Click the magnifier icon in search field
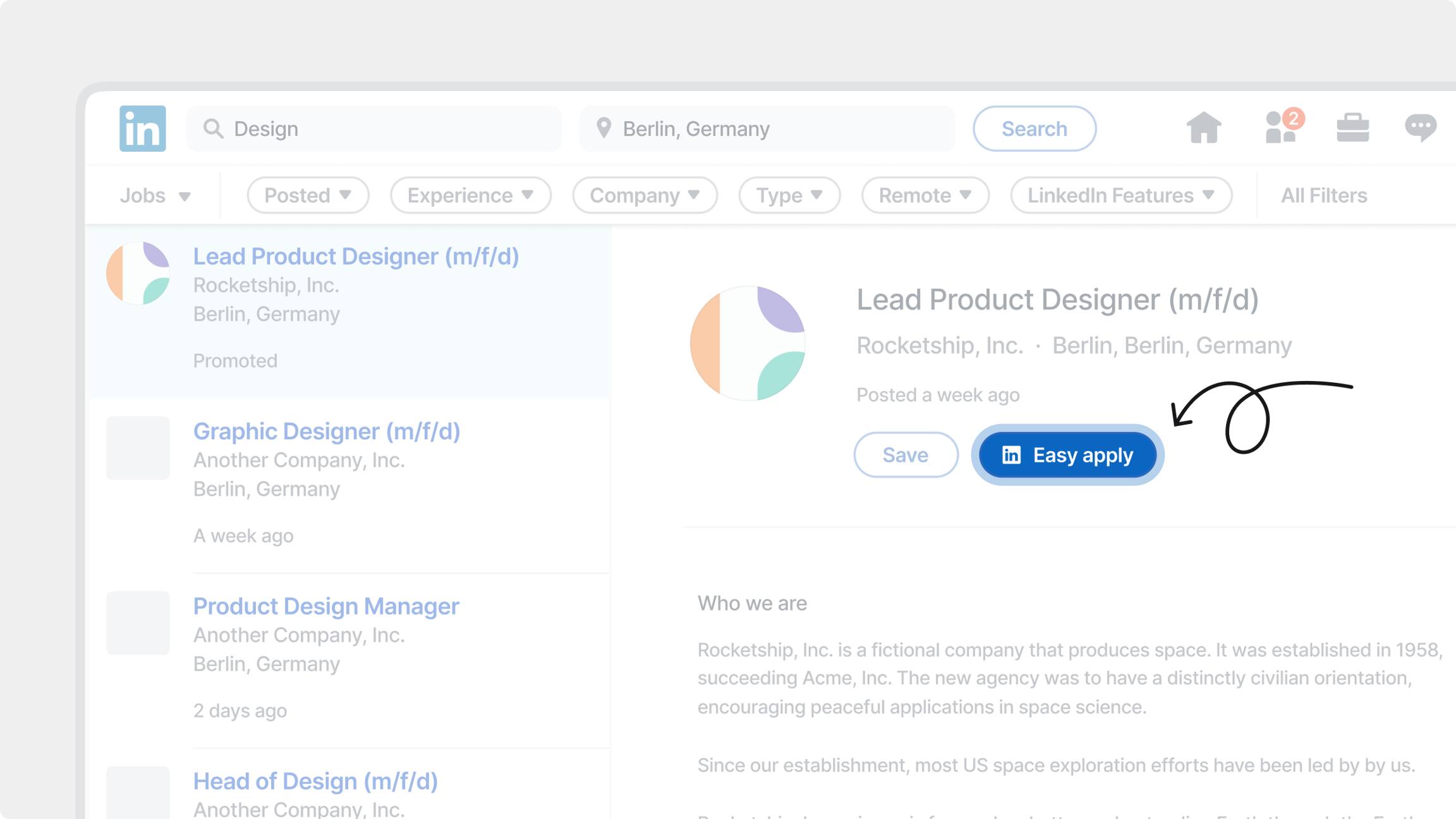The width and height of the screenshot is (1456, 819). (214, 129)
